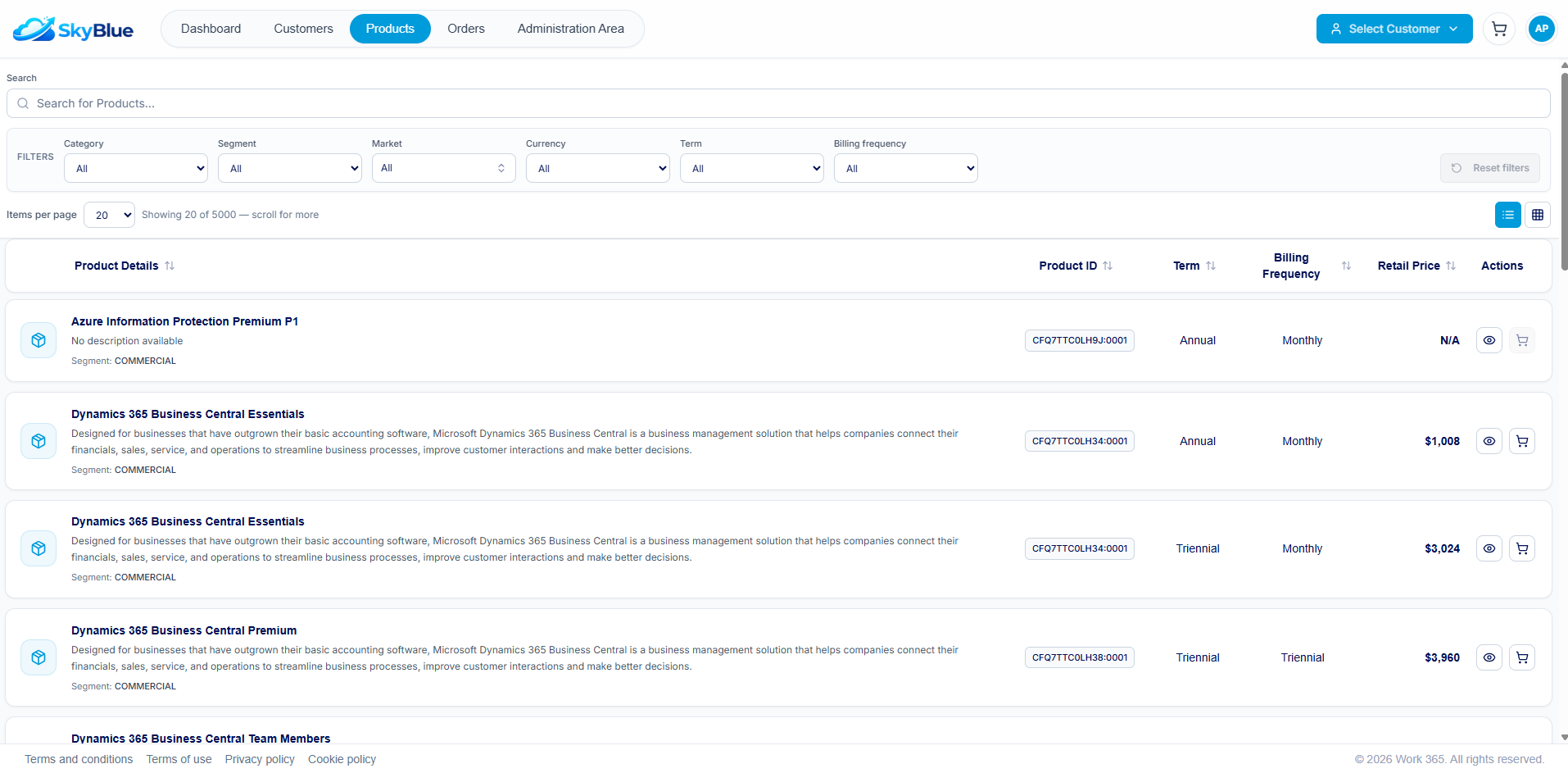View details of Business Central Essentials Annual
Image resolution: width=1568 pixels, height=773 pixels.
1489,441
